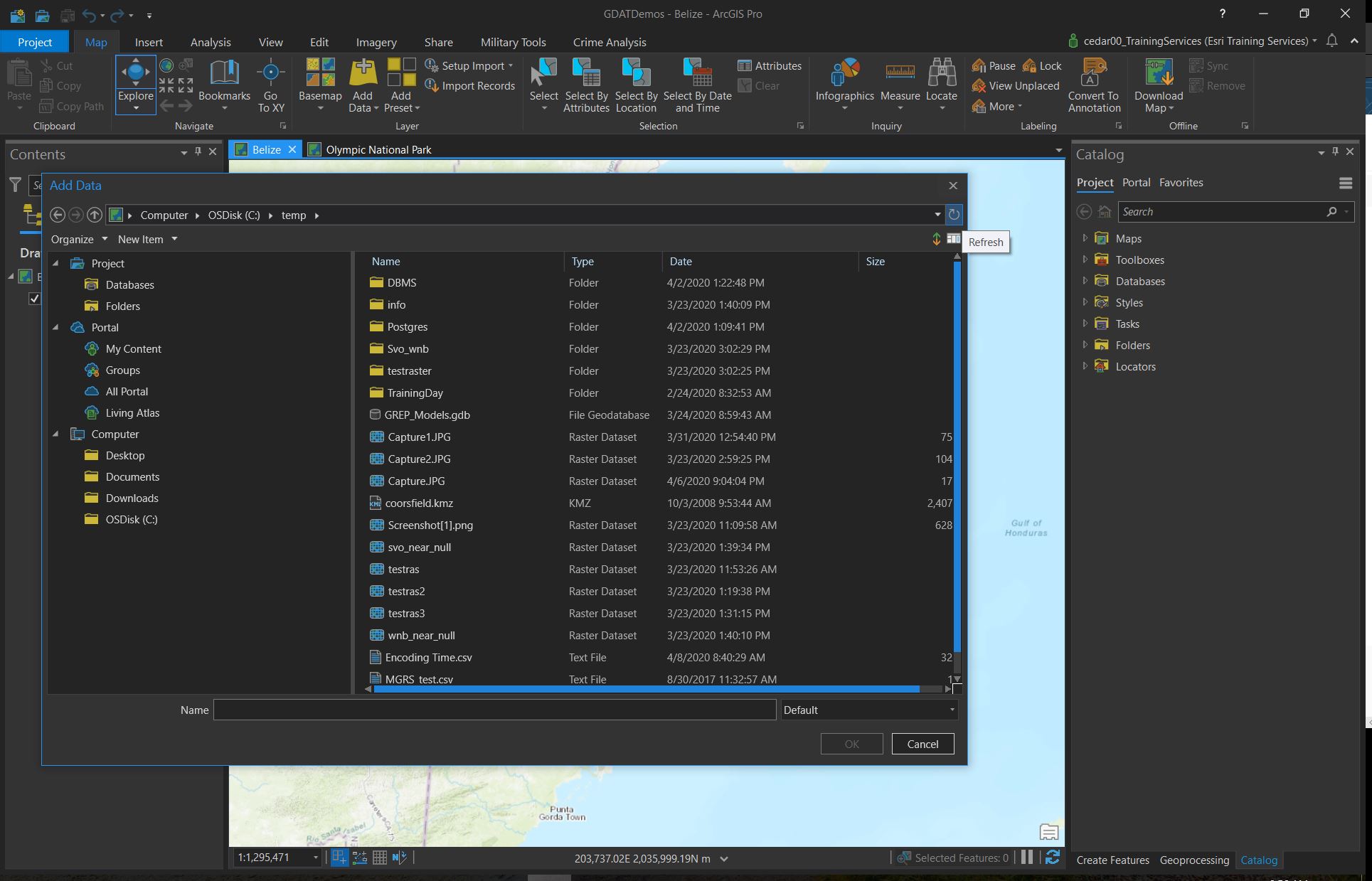Screen dimensions: 1372x881
Task: Expand the Toolboxes node in Catalog
Action: click(x=1085, y=260)
